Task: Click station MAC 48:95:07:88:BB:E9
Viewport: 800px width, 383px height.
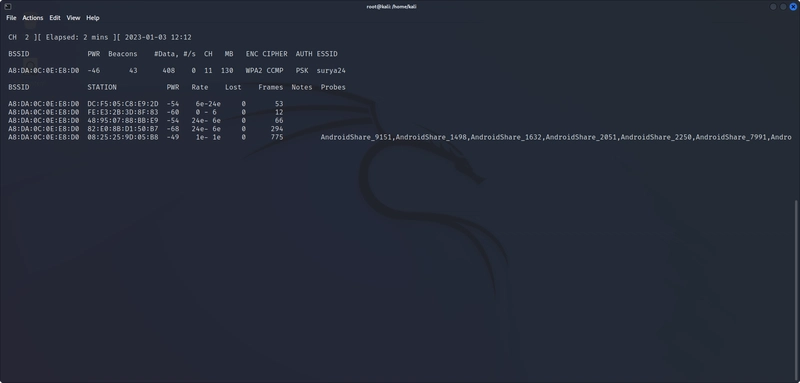Action: 123,120
